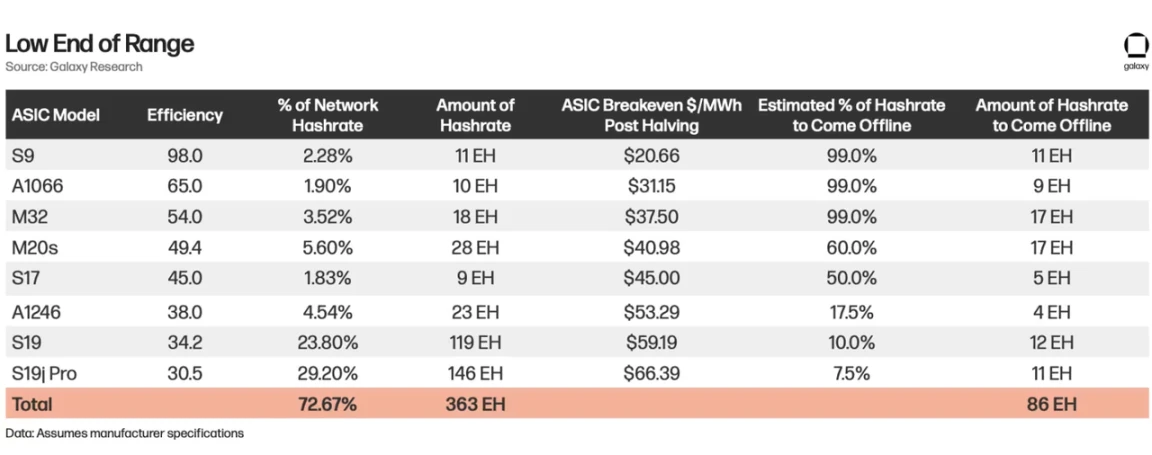Select the 363 EH total cell

tap(475, 404)
